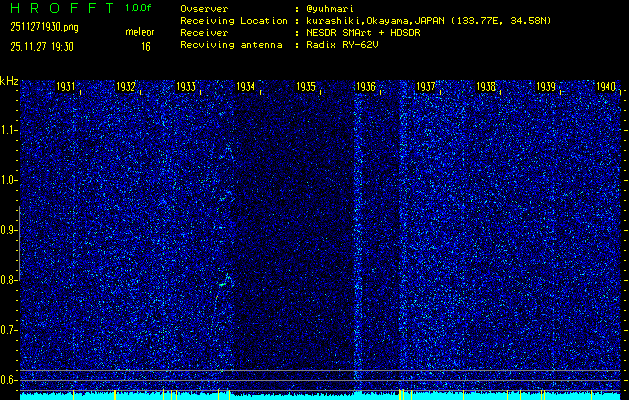Click the 1931 time axis label

click(65, 87)
